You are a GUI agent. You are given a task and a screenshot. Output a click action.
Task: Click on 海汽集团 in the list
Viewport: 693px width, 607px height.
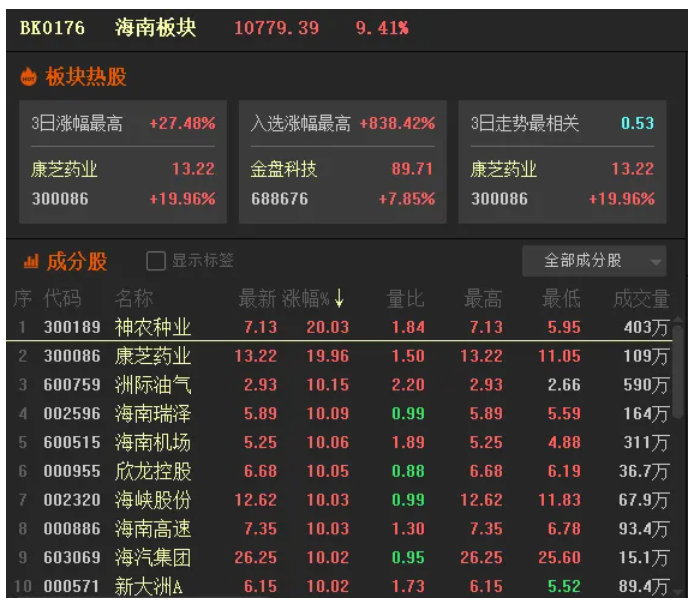(152, 558)
